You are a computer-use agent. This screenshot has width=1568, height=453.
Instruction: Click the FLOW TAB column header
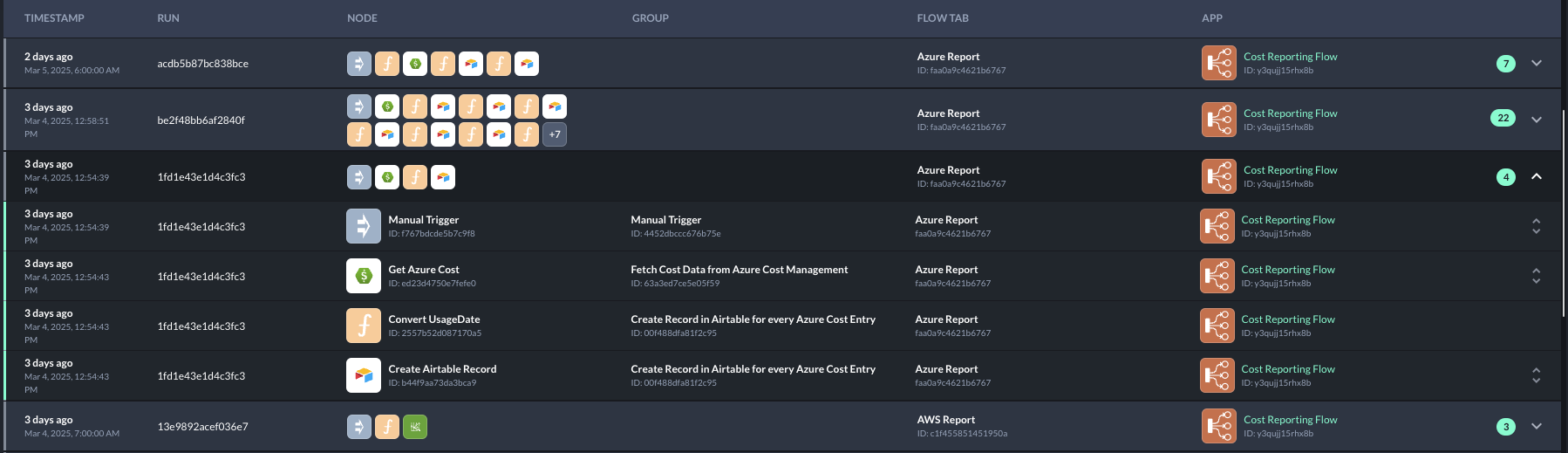943,18
